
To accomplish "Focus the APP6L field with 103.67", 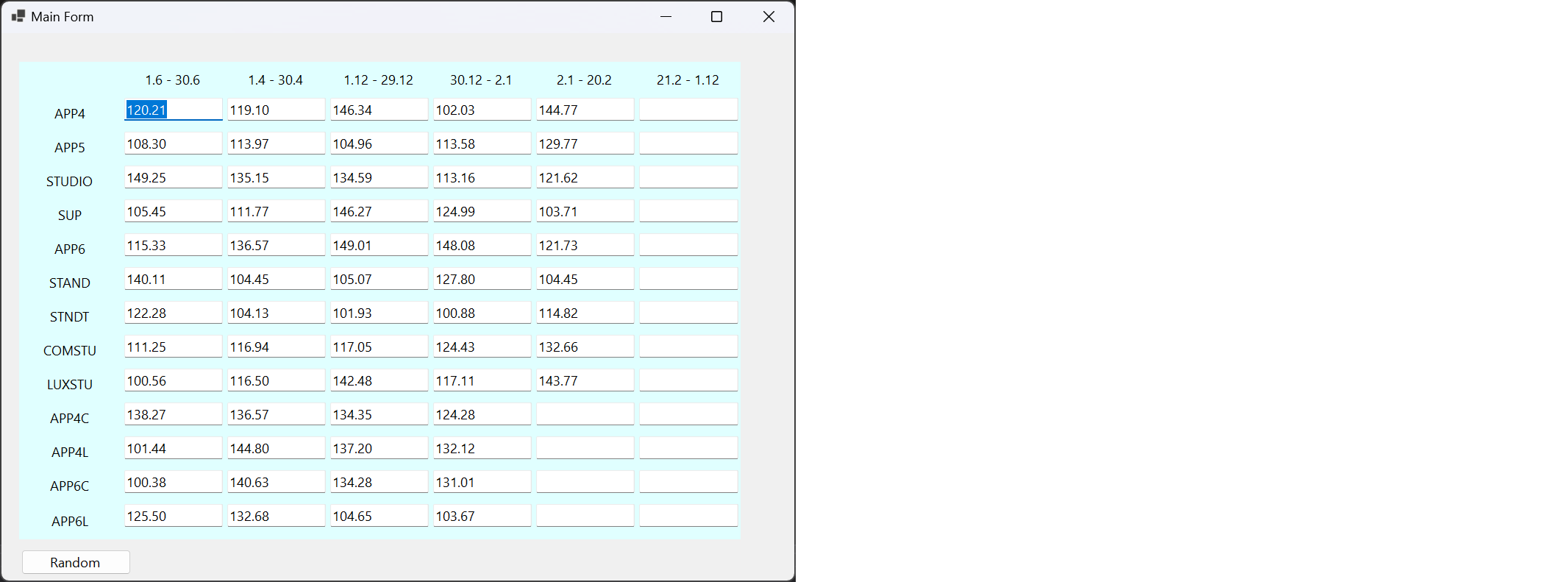I will click(x=482, y=516).
